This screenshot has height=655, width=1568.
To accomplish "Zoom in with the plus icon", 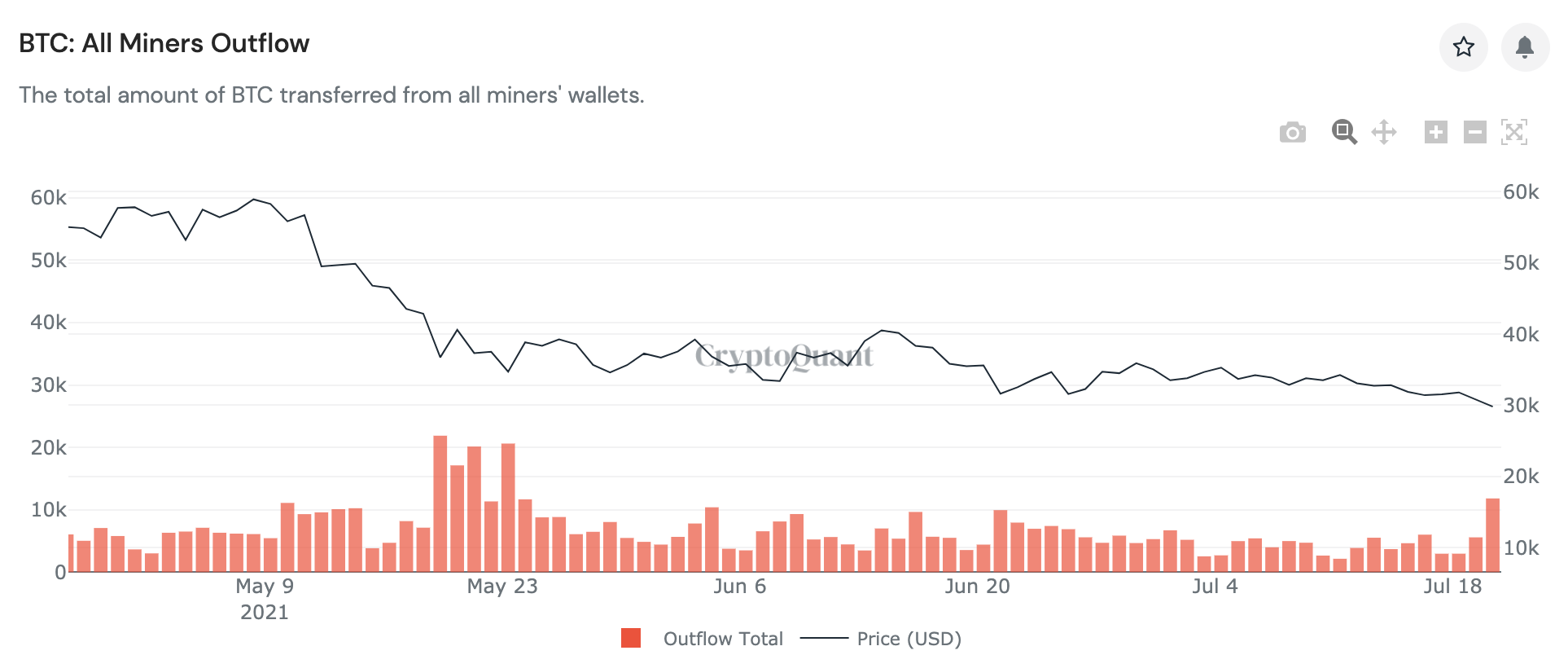I will click(1435, 132).
